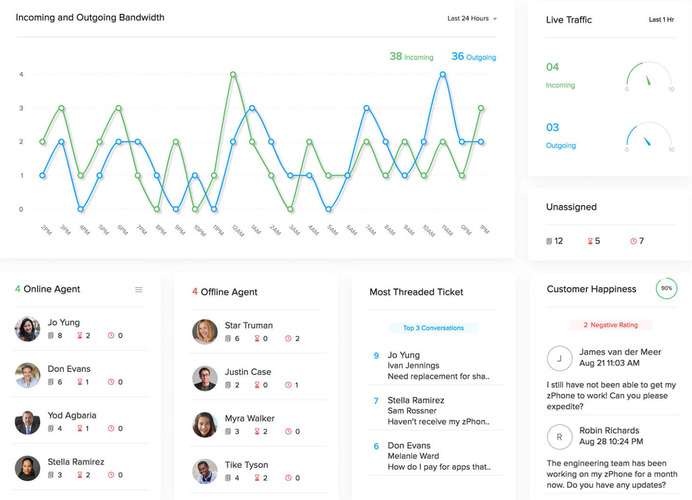Click the 04 Incoming live traffic value
The height and width of the screenshot is (500, 692).
pos(553,67)
